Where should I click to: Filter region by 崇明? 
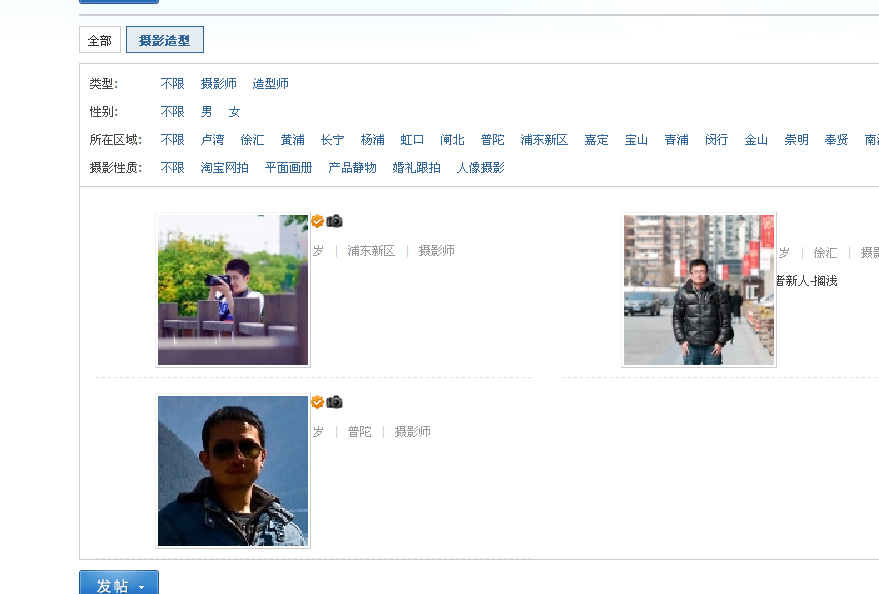click(x=797, y=140)
